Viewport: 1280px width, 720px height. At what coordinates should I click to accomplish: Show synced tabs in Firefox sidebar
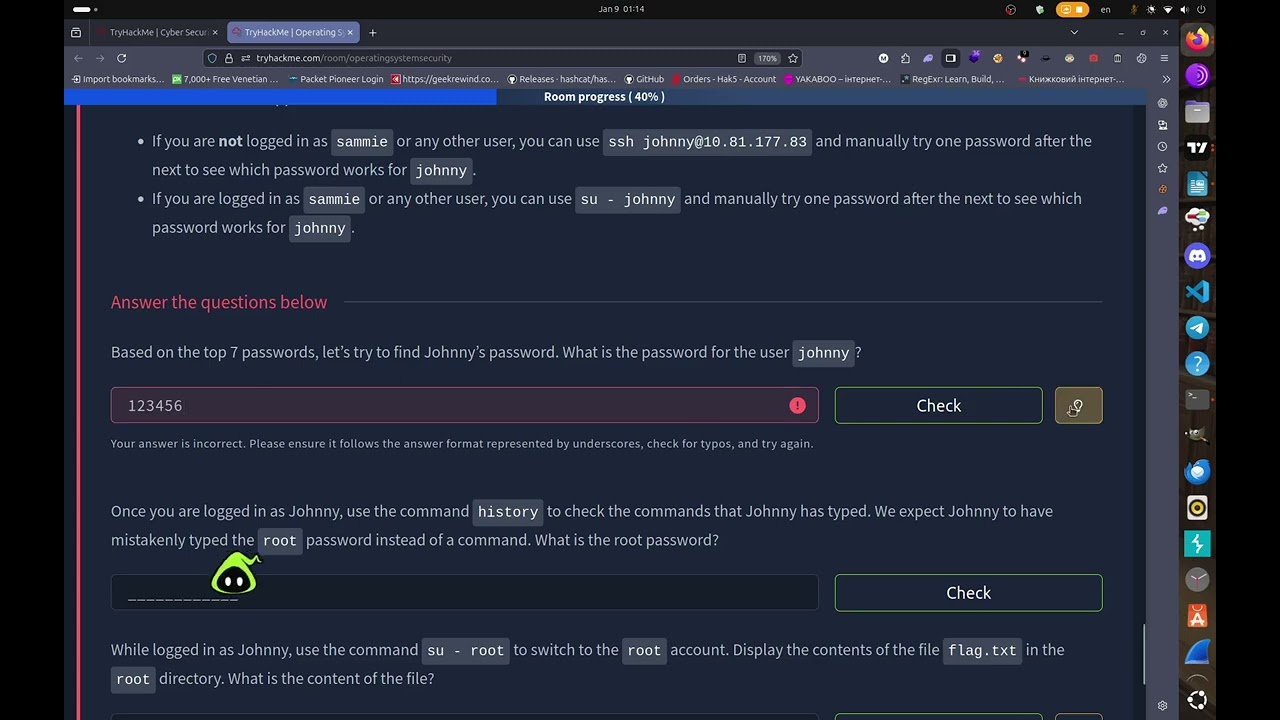[1162, 125]
